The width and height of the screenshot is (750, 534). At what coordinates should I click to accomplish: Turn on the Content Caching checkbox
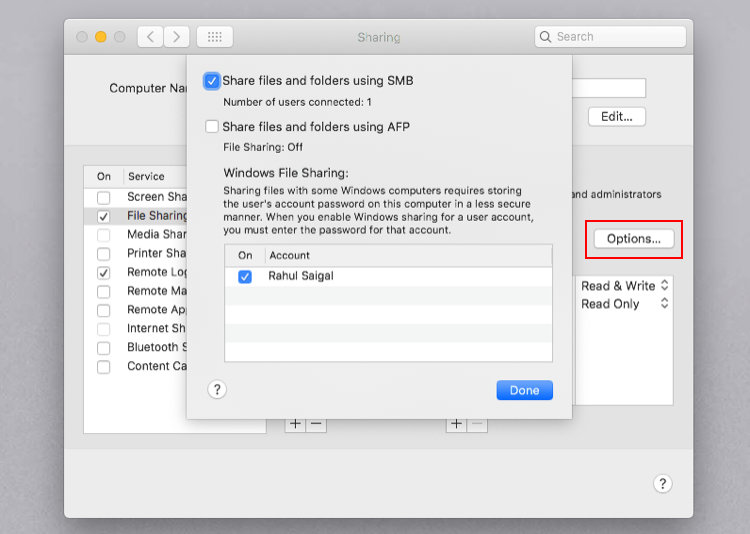(103, 367)
